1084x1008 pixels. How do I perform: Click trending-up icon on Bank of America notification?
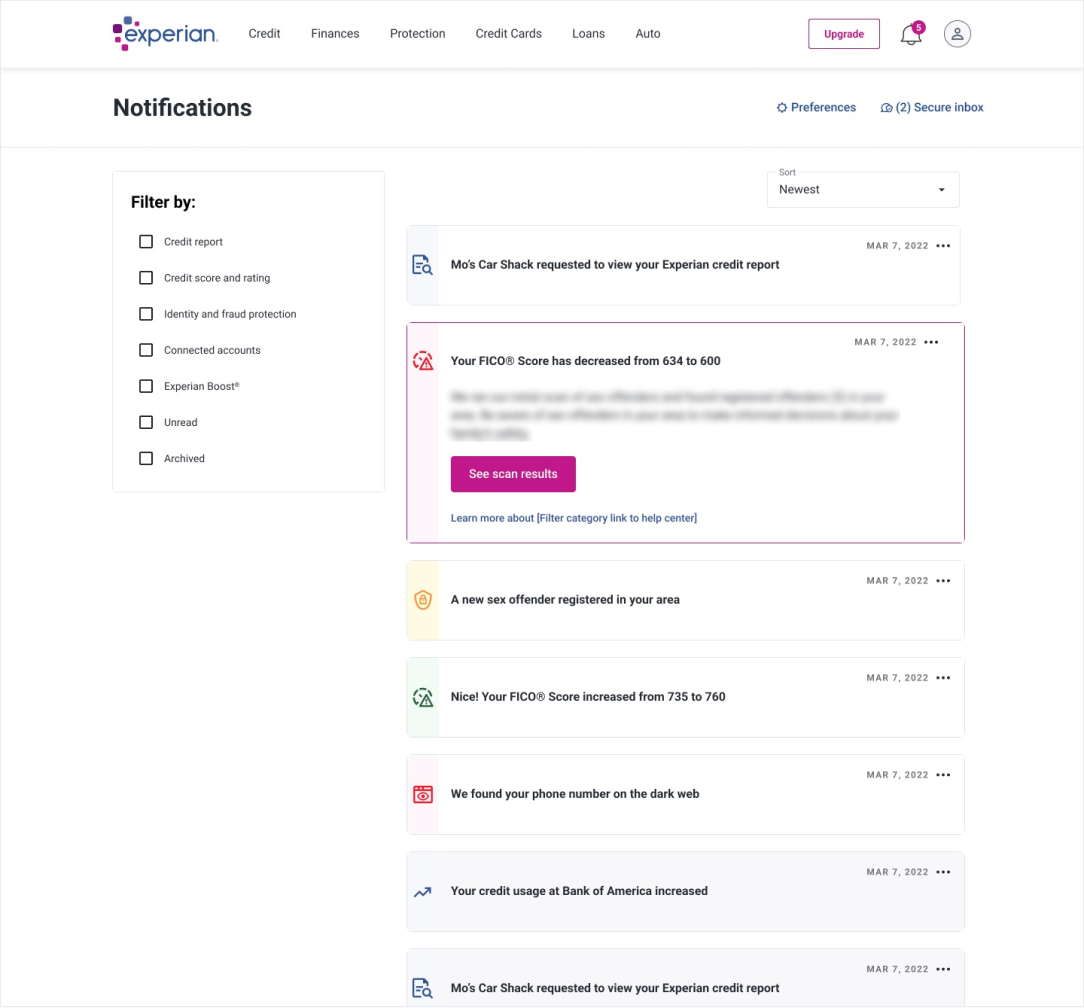(422, 892)
